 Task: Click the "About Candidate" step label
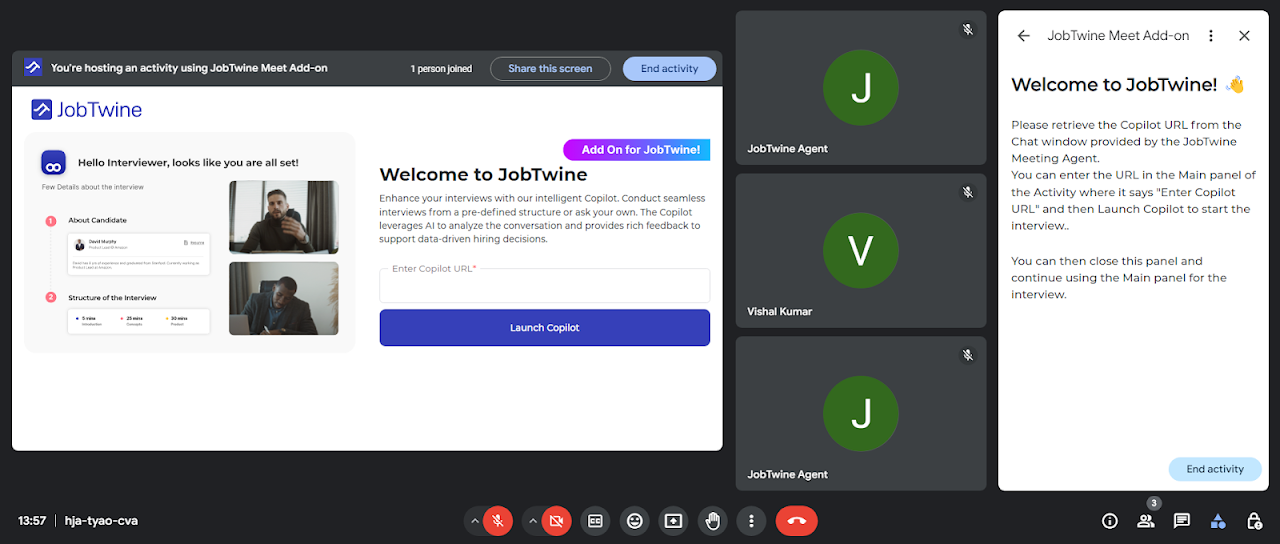97,220
